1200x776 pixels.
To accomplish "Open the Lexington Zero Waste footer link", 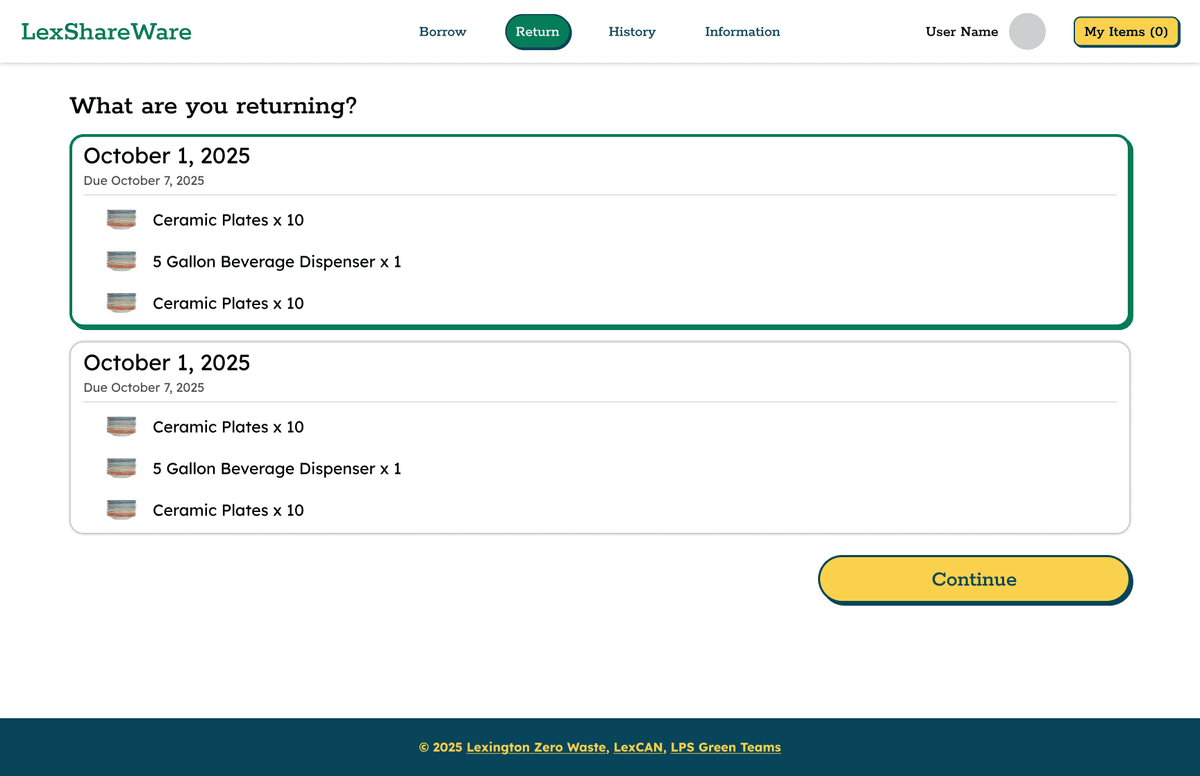I will click(536, 747).
